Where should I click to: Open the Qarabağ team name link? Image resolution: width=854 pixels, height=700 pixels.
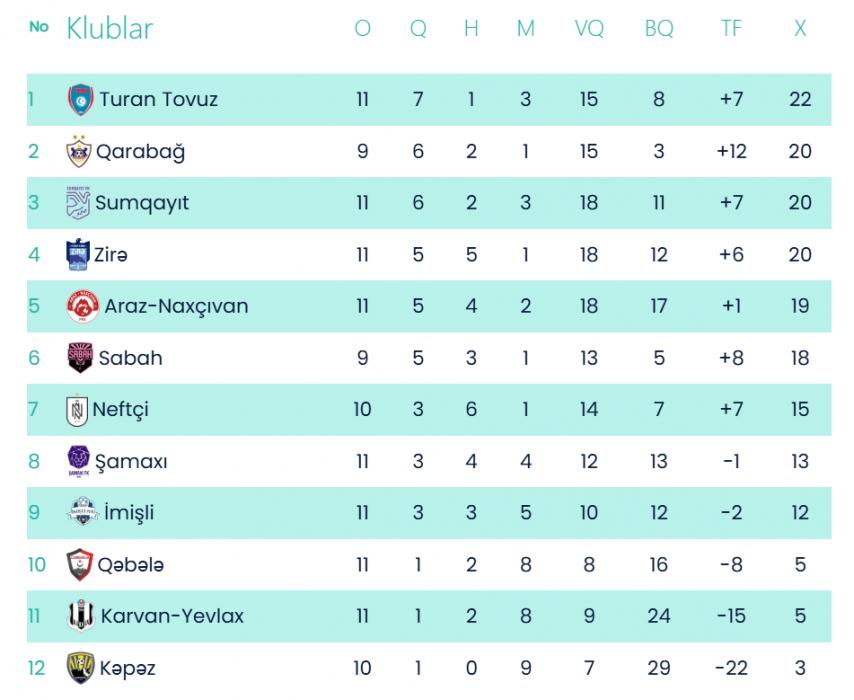pyautogui.click(x=140, y=152)
